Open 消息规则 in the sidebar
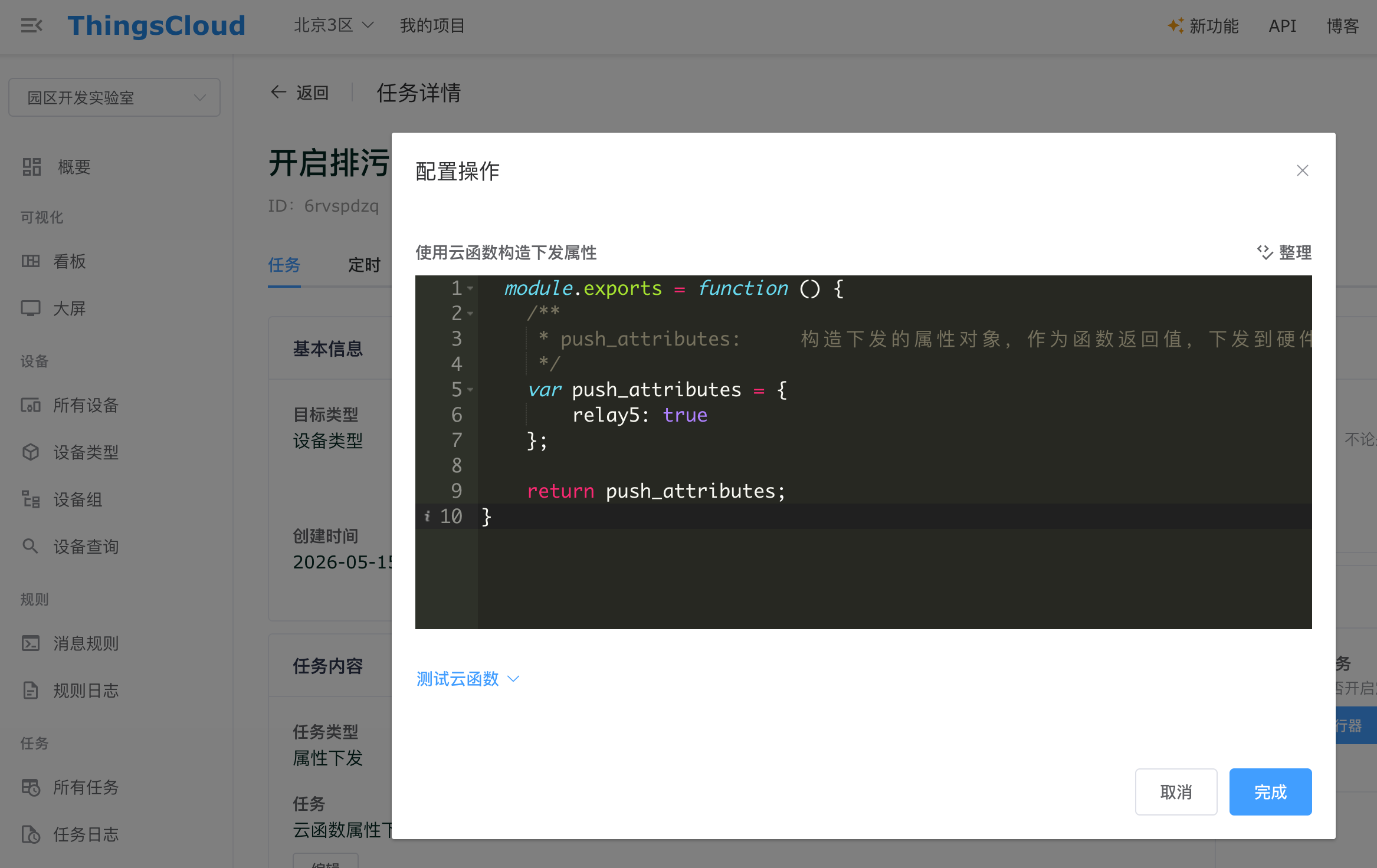The width and height of the screenshot is (1377, 868). tap(86, 643)
